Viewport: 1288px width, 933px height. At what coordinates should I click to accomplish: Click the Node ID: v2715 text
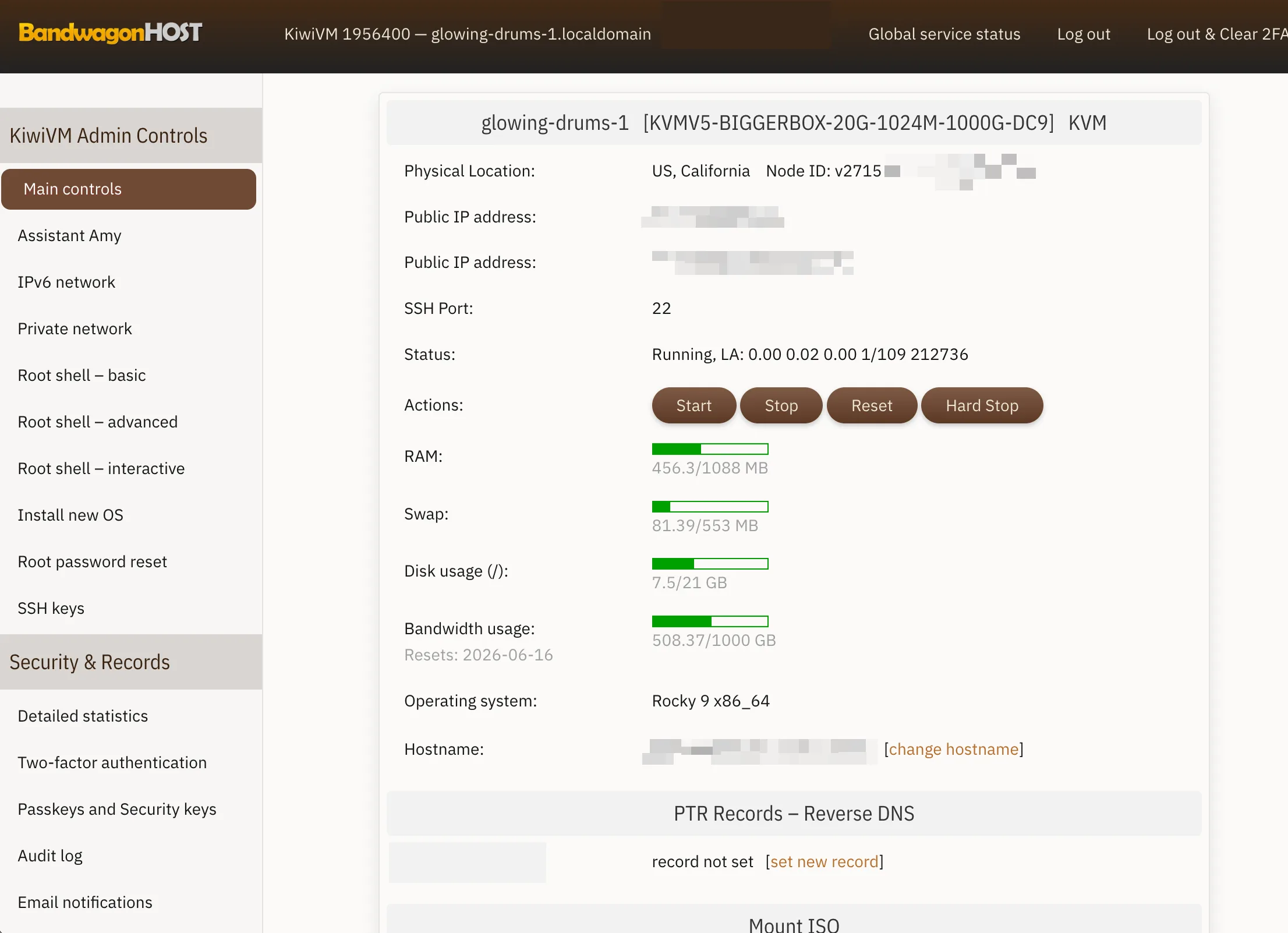823,171
